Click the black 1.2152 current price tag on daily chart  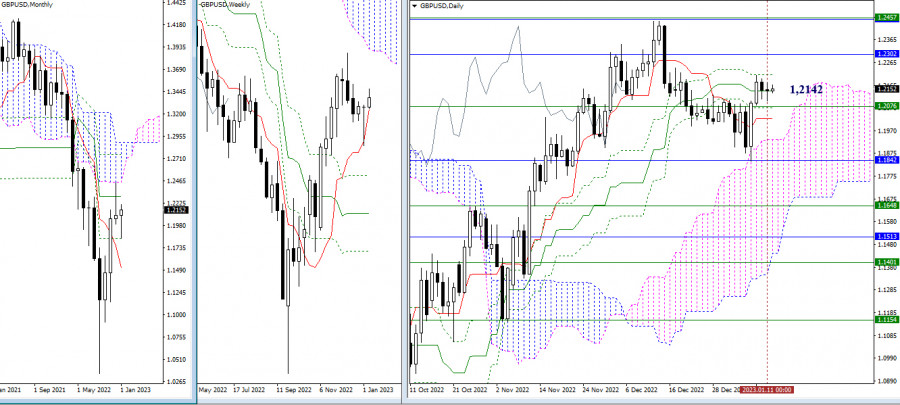coord(886,89)
